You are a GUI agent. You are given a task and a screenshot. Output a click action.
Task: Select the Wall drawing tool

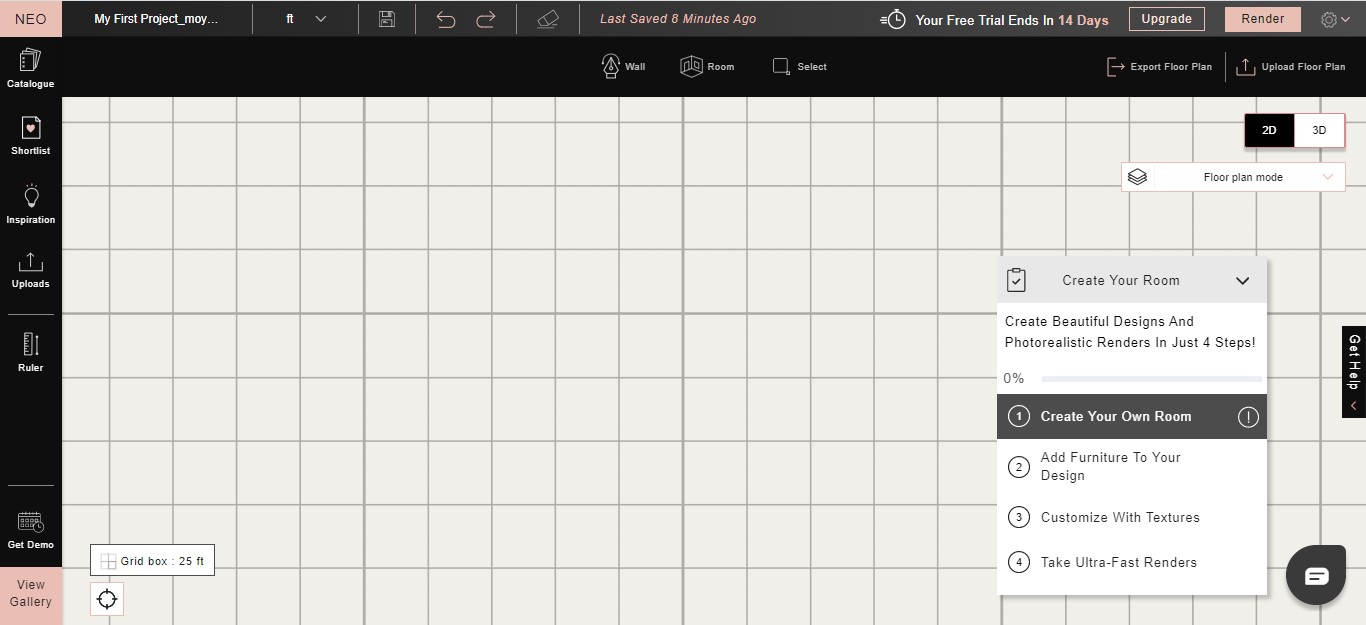click(623, 67)
